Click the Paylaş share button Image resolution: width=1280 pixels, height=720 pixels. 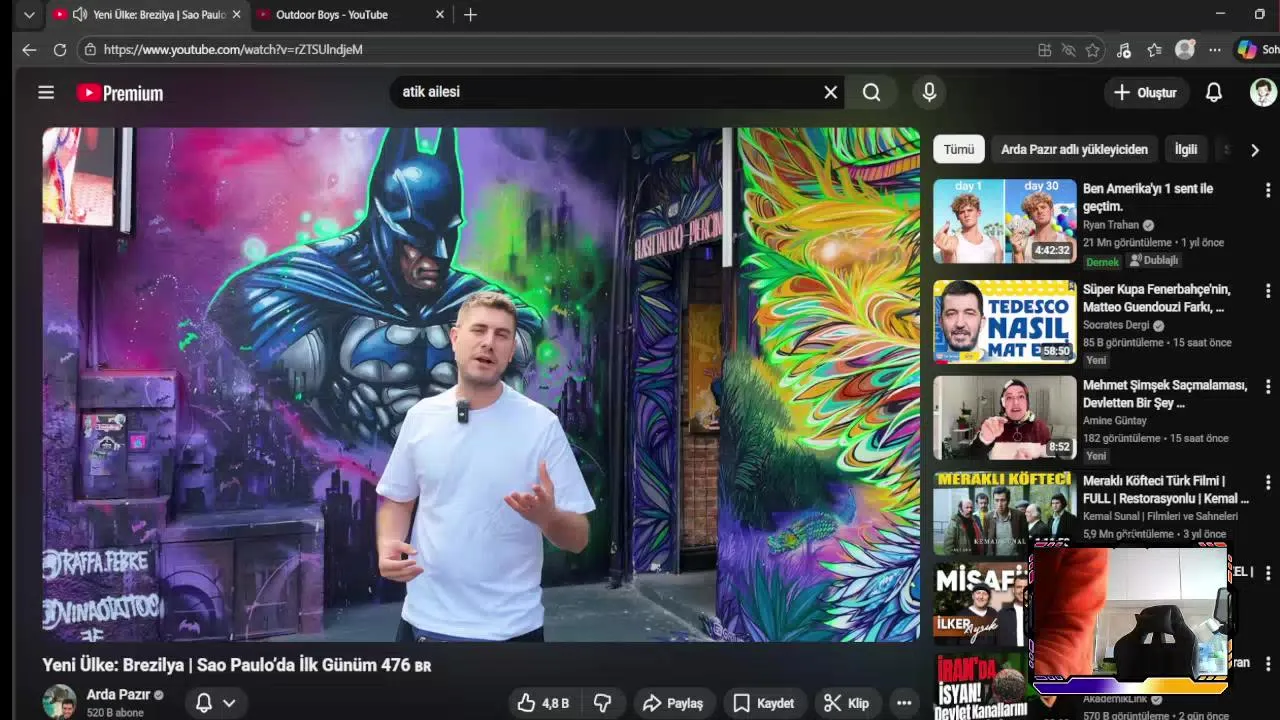[673, 703]
